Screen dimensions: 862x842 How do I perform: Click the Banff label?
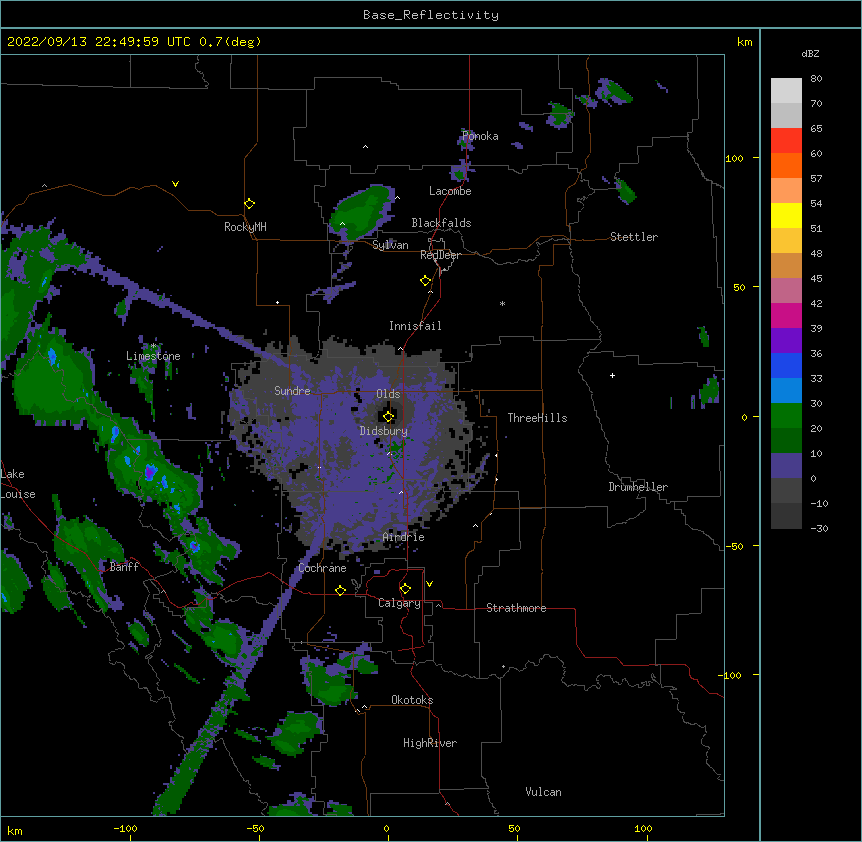[x=124, y=567]
